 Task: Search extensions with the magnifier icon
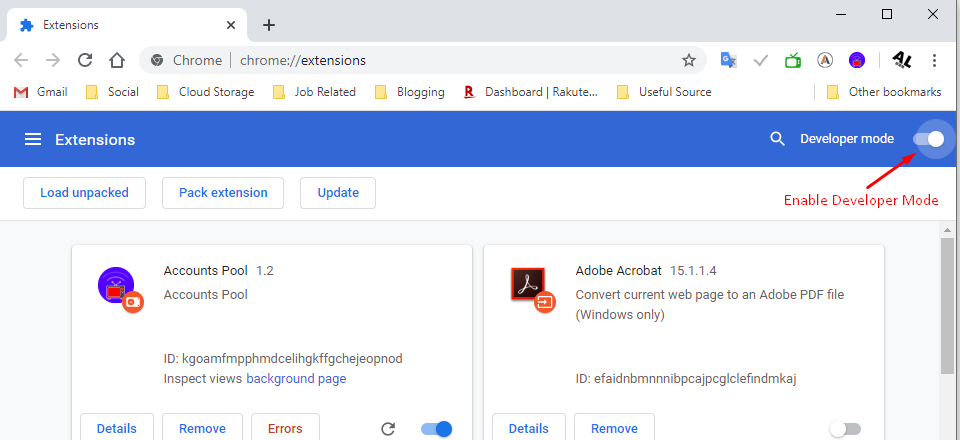click(x=777, y=139)
